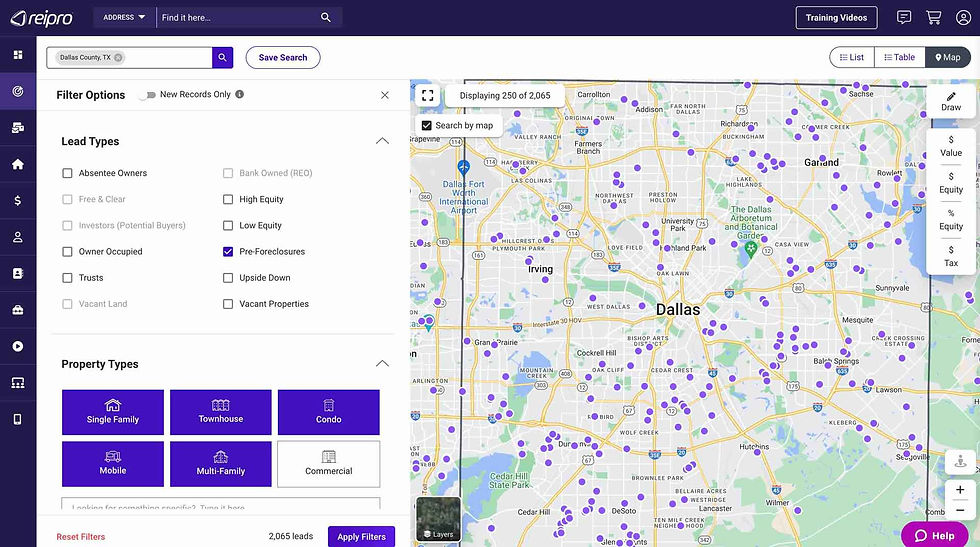Screen dimensions: 980x547
Task: Select the Draw pencil tool on map
Action: coord(951,101)
